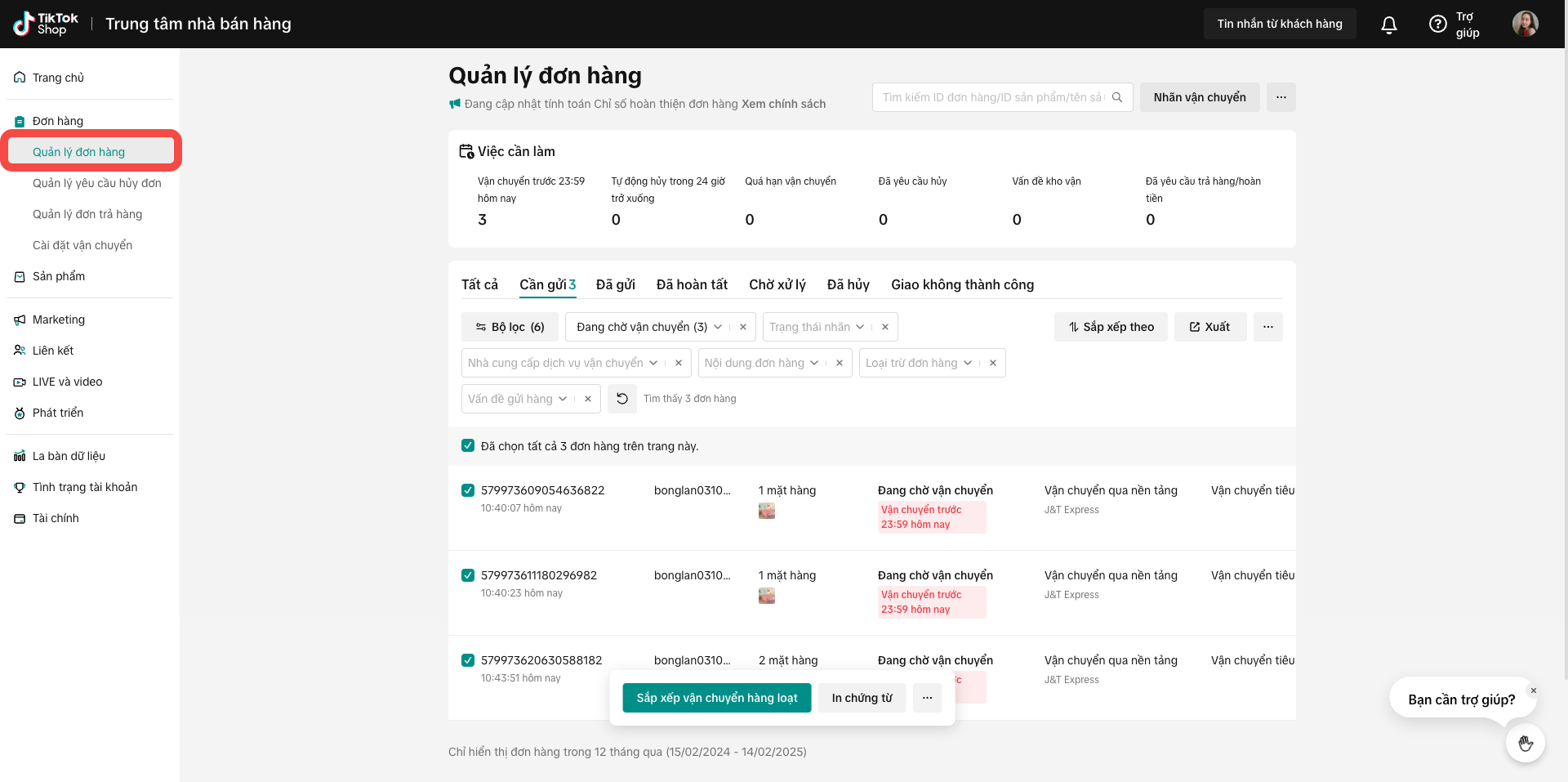
Task: Open 'Quản lý đơn trả hàng' menu item
Action: point(87,214)
